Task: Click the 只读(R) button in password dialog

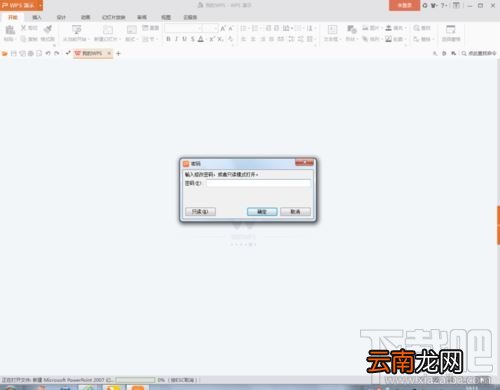Action: click(200, 212)
